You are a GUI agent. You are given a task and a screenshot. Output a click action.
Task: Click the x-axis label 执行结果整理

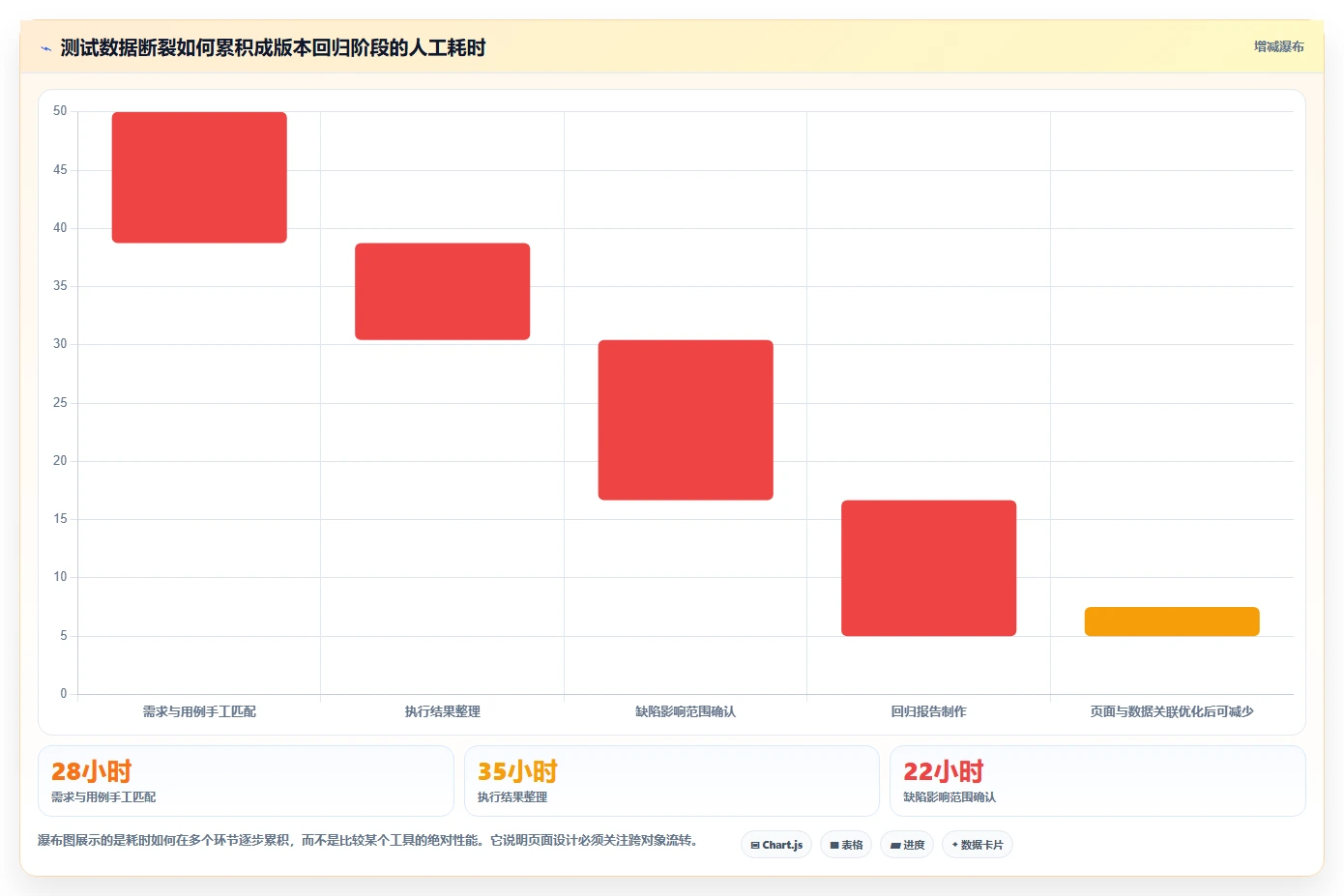click(442, 711)
